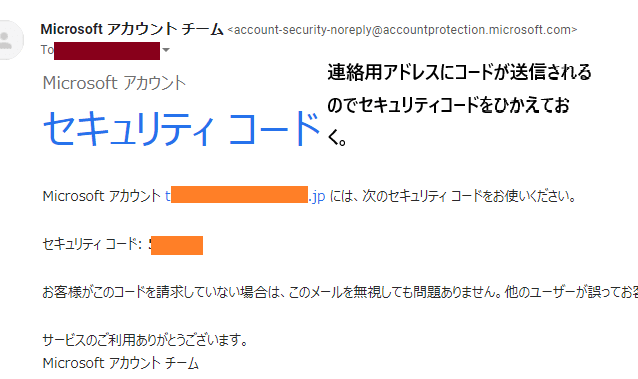The image size is (638, 379).
Task: Click the Microsoft アカウント header text
Action: [x=114, y=83]
